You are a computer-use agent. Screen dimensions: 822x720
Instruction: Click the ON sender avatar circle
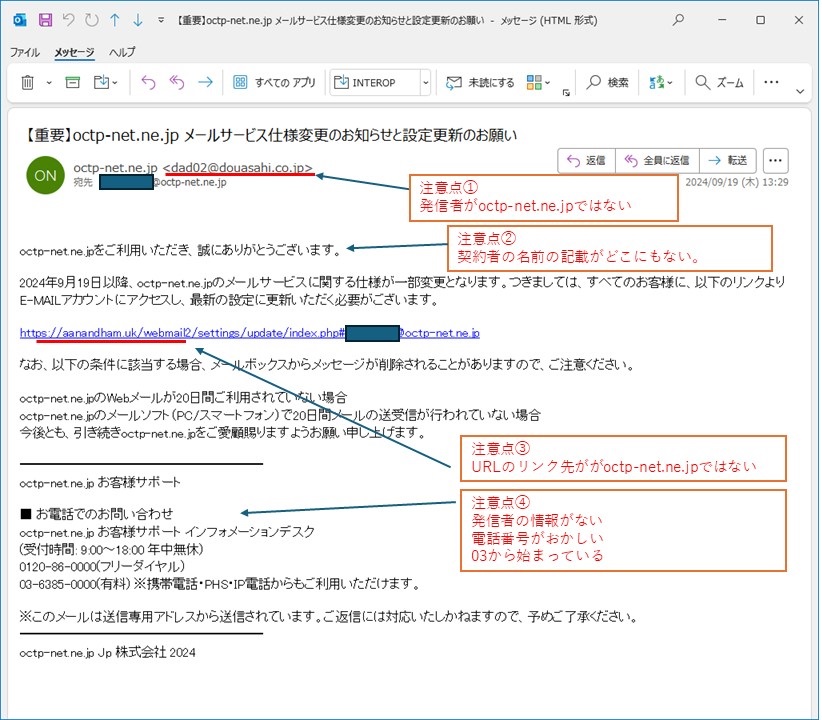pos(43,175)
